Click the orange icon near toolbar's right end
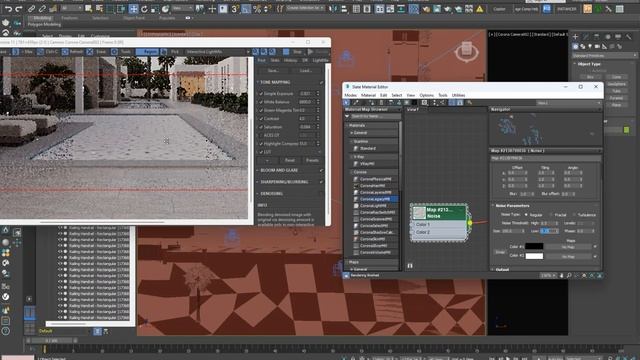The image size is (640, 360). click(x=587, y=9)
